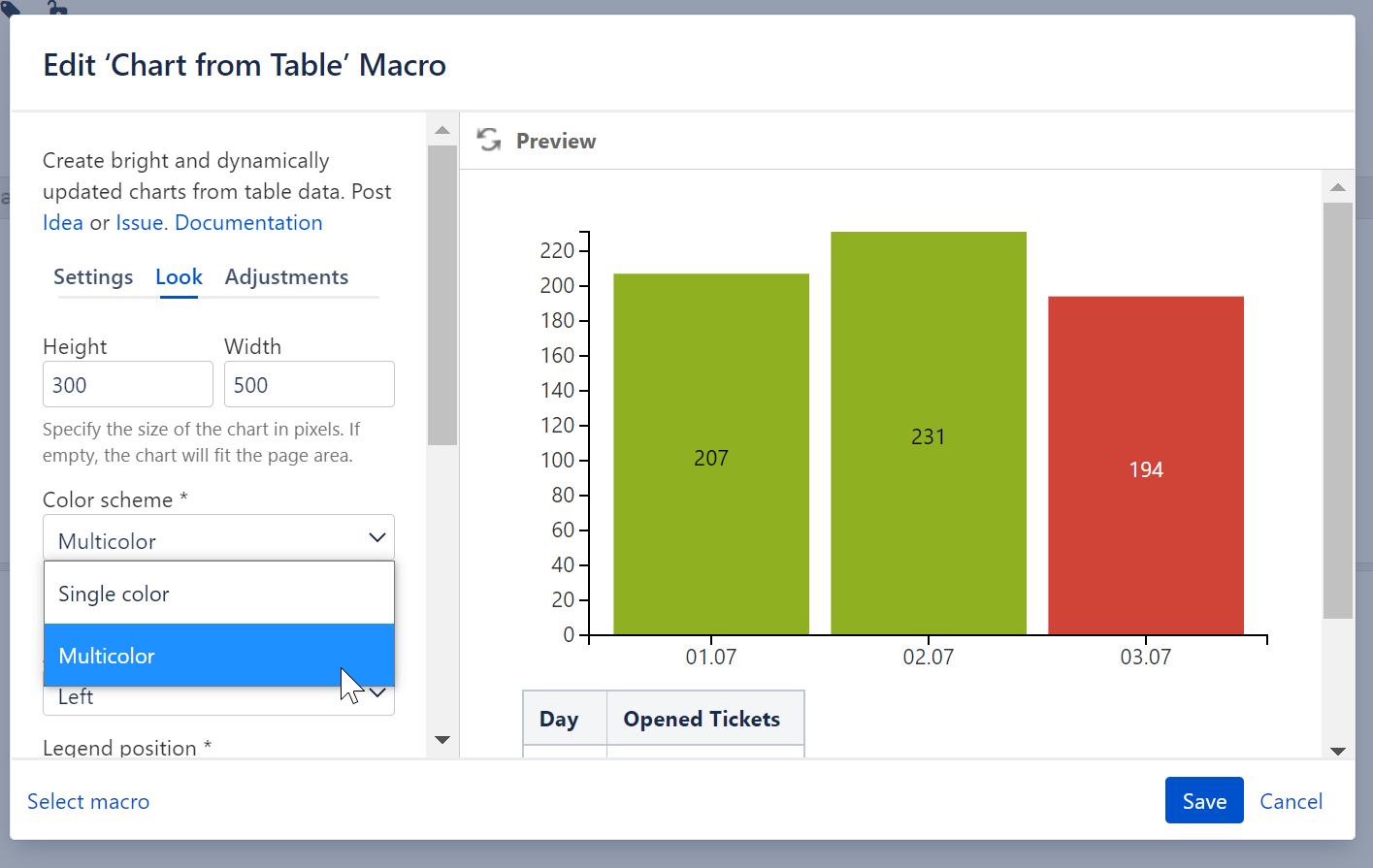This screenshot has height=868, width=1373.
Task: Click preview pane scroll up arrow
Action: click(x=1338, y=187)
